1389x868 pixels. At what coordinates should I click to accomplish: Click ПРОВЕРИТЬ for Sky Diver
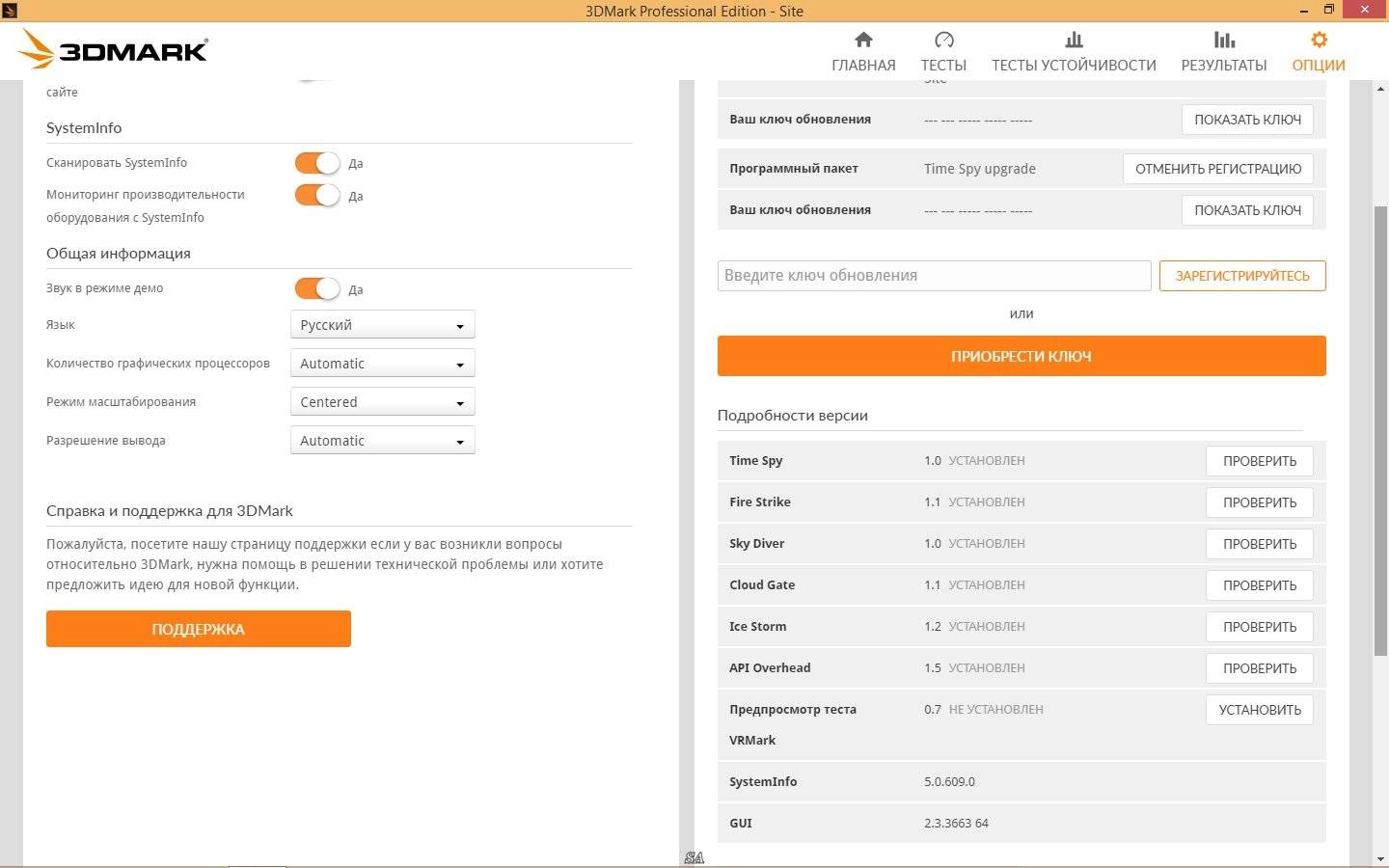[1260, 544]
